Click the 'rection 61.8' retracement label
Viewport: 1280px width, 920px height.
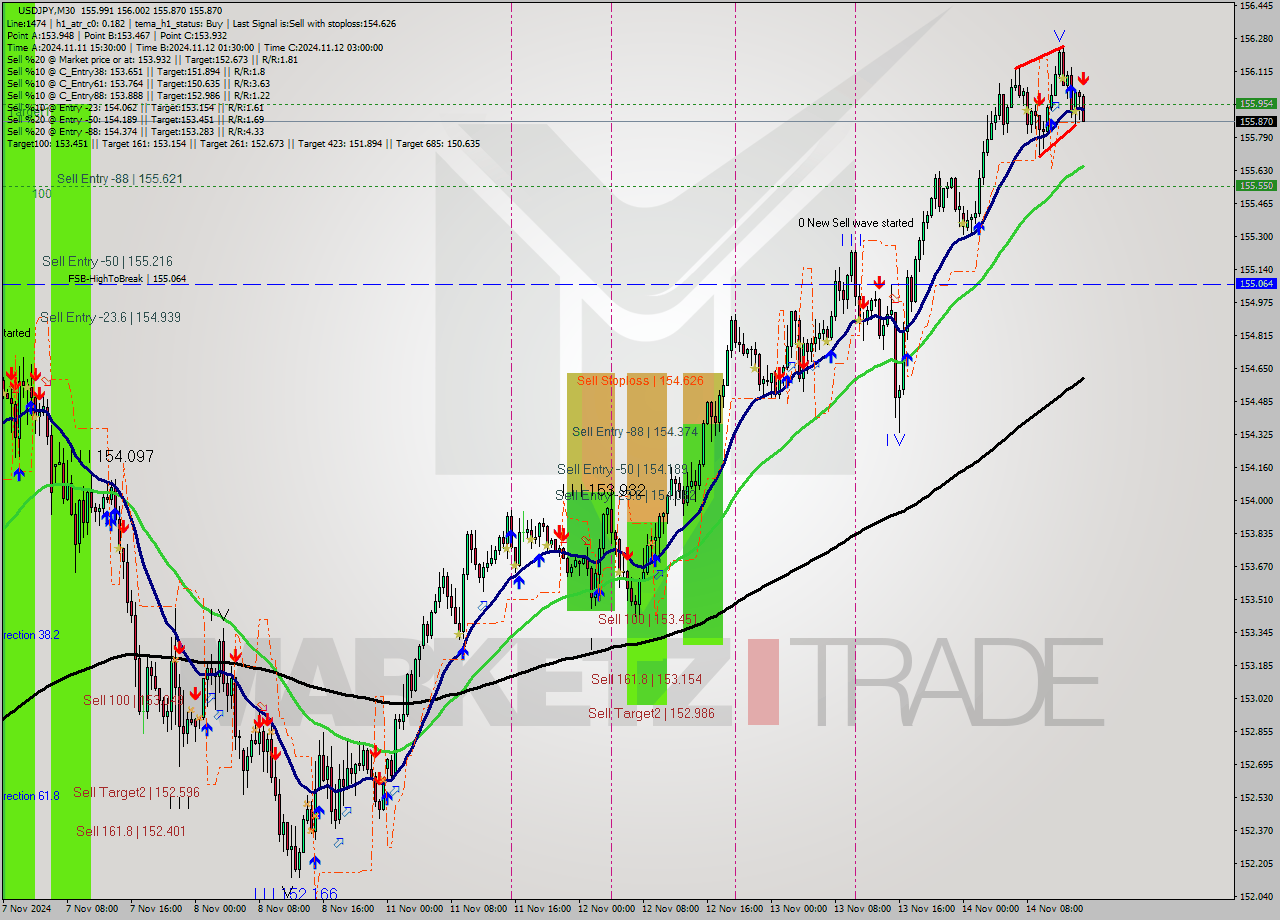point(31,796)
